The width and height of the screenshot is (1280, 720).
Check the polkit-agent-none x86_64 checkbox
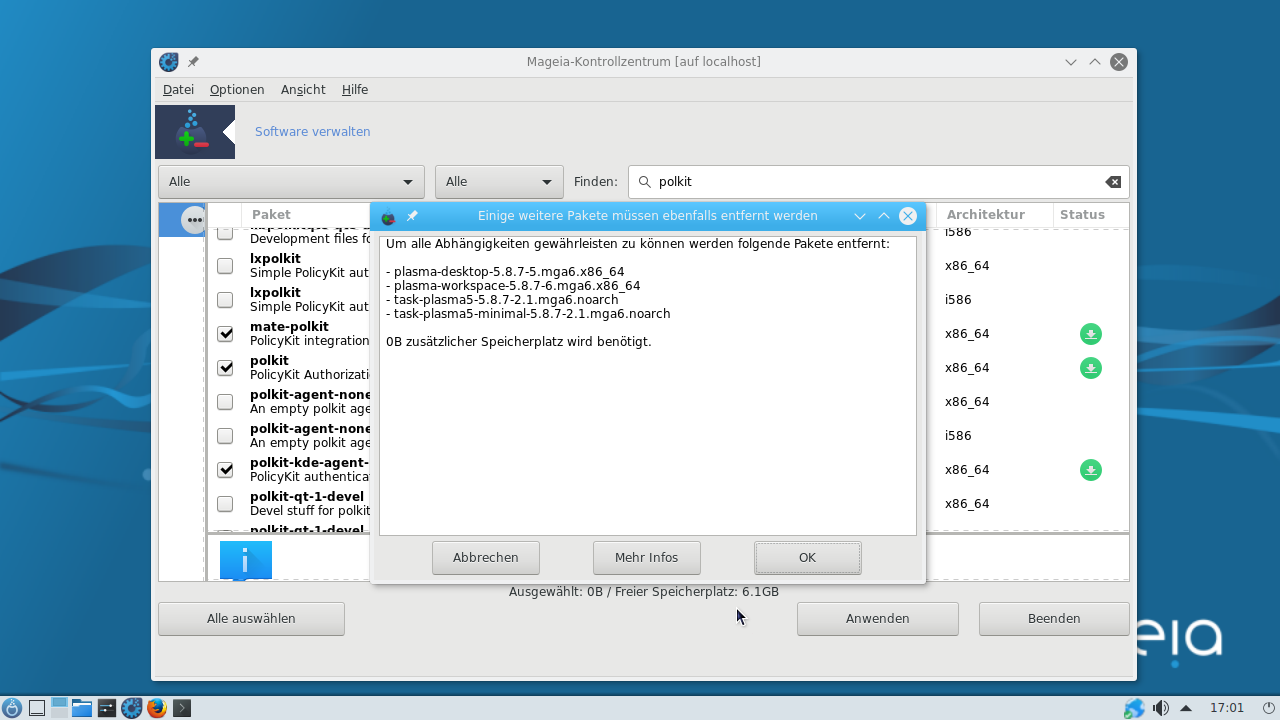point(225,401)
